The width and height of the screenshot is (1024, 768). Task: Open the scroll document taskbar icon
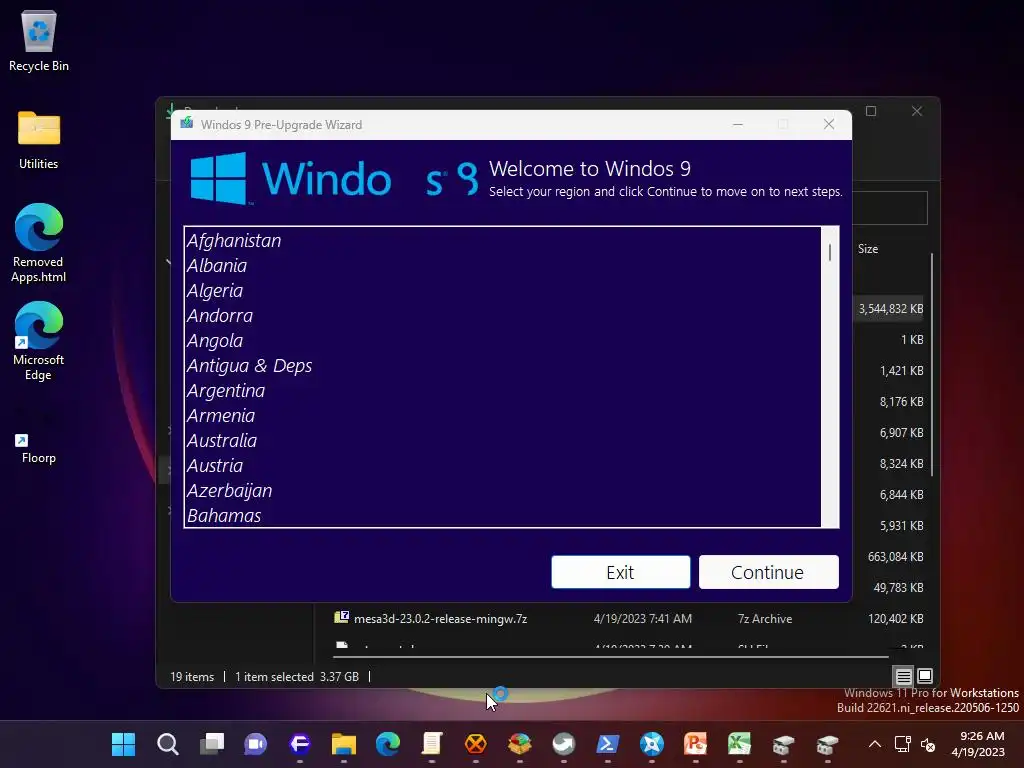pos(432,743)
